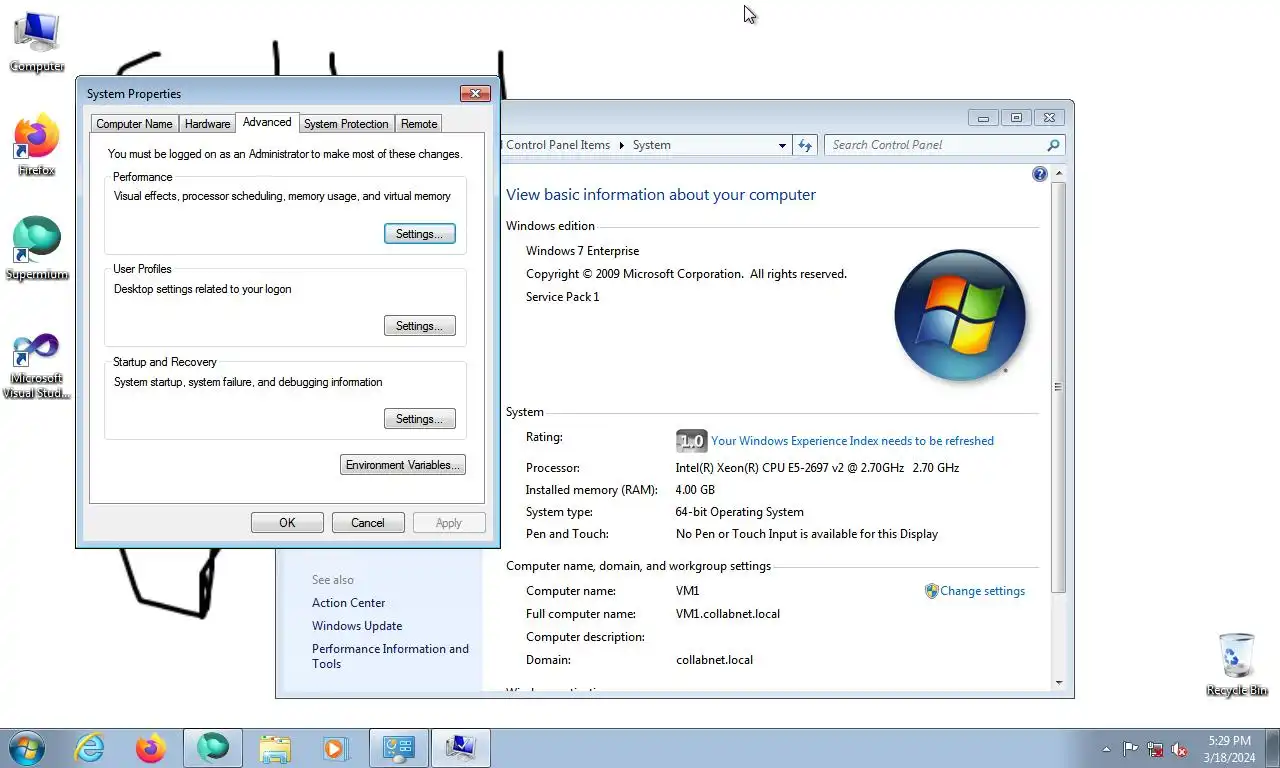Open Windows Media Player in the taskbar

335,747
